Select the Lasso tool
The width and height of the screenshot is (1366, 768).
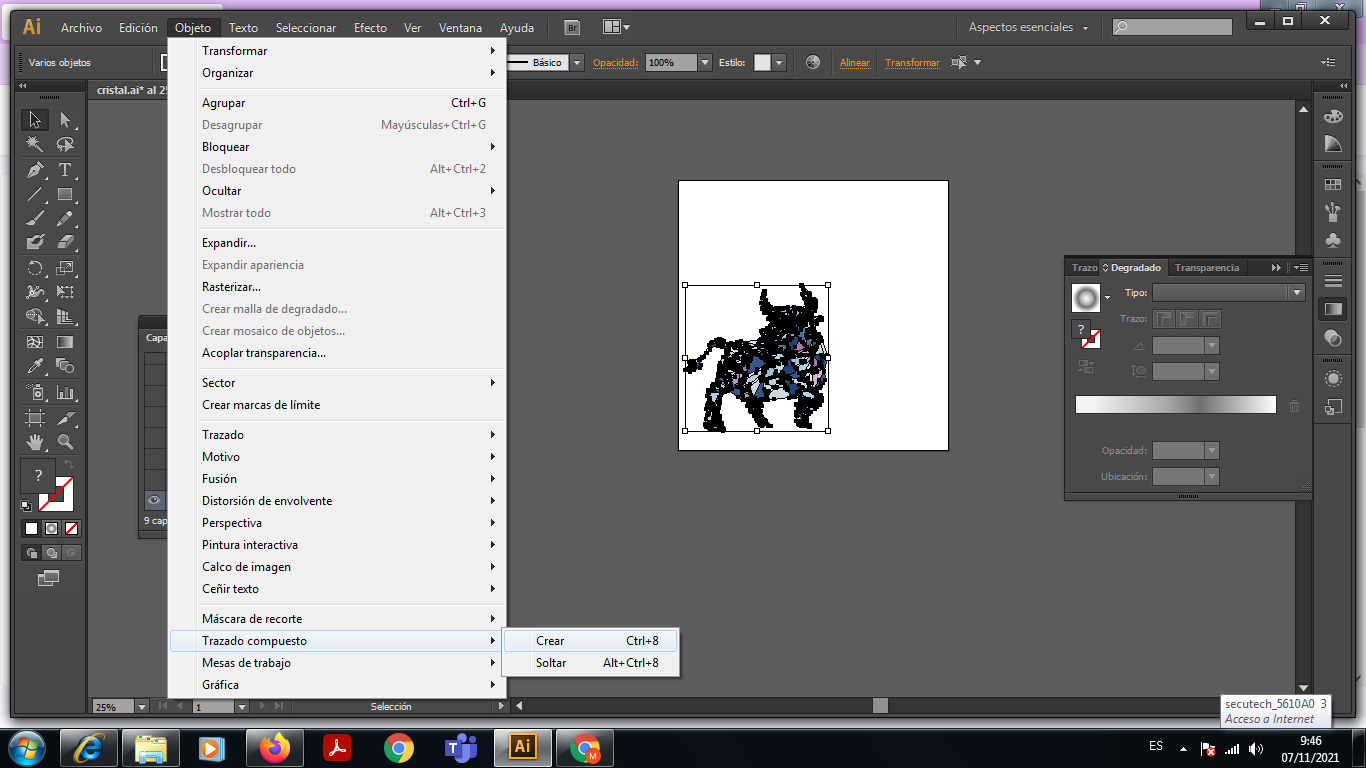(65, 144)
